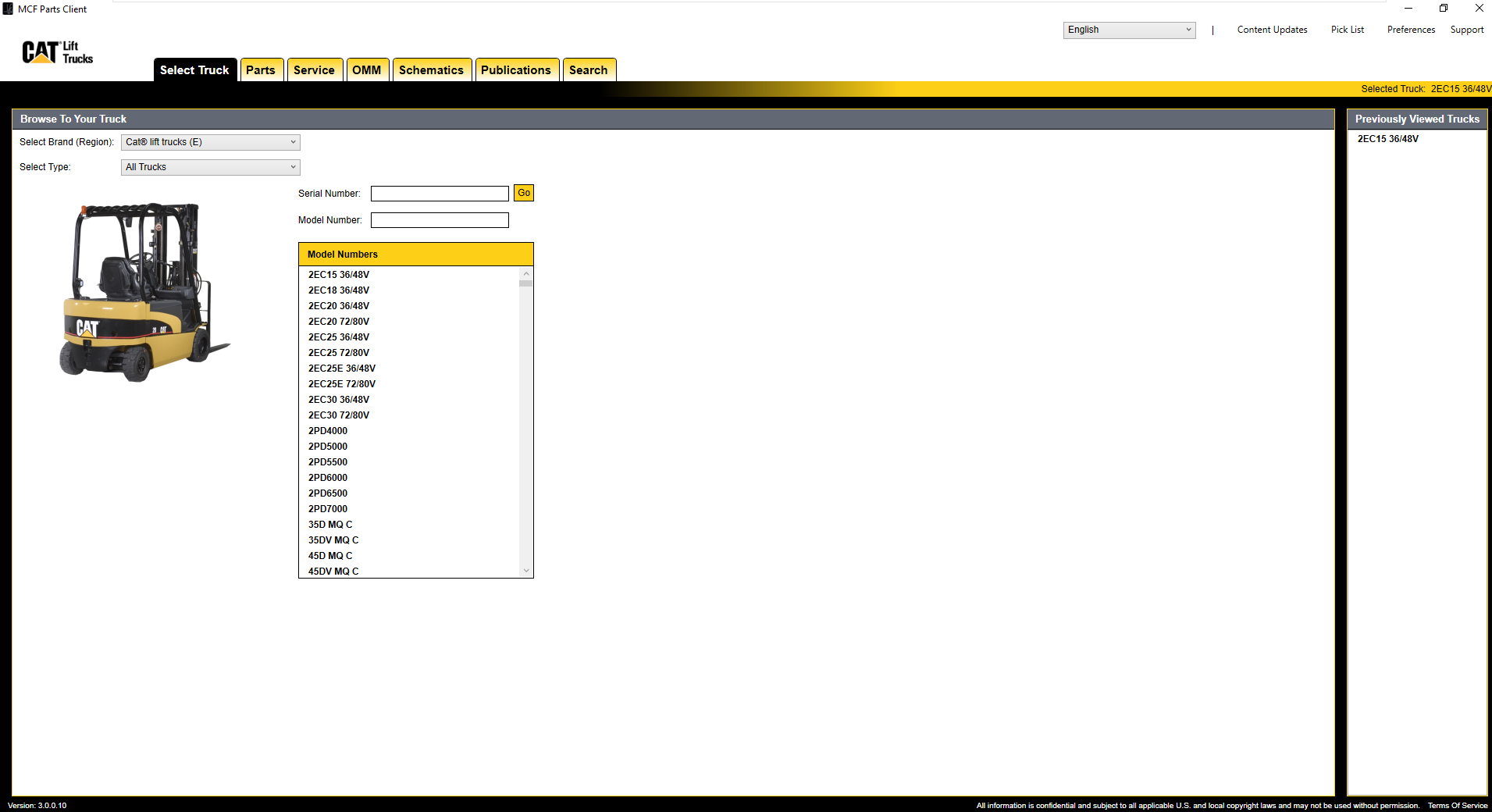Select model 2EC15 36/48V in list
The height and width of the screenshot is (812, 1492).
point(339,275)
